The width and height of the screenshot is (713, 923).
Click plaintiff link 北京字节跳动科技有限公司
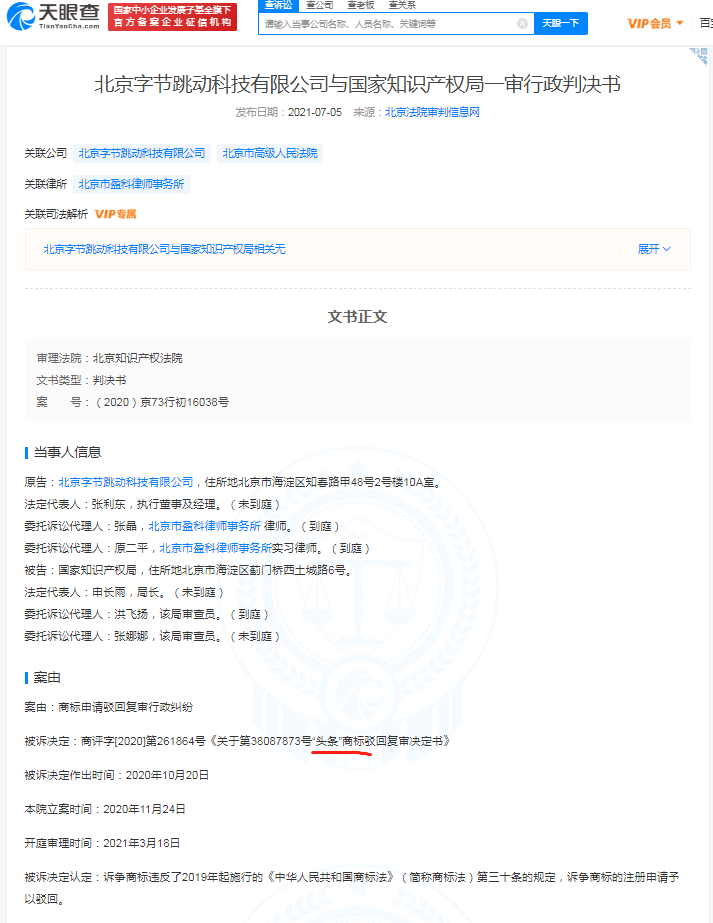point(125,482)
